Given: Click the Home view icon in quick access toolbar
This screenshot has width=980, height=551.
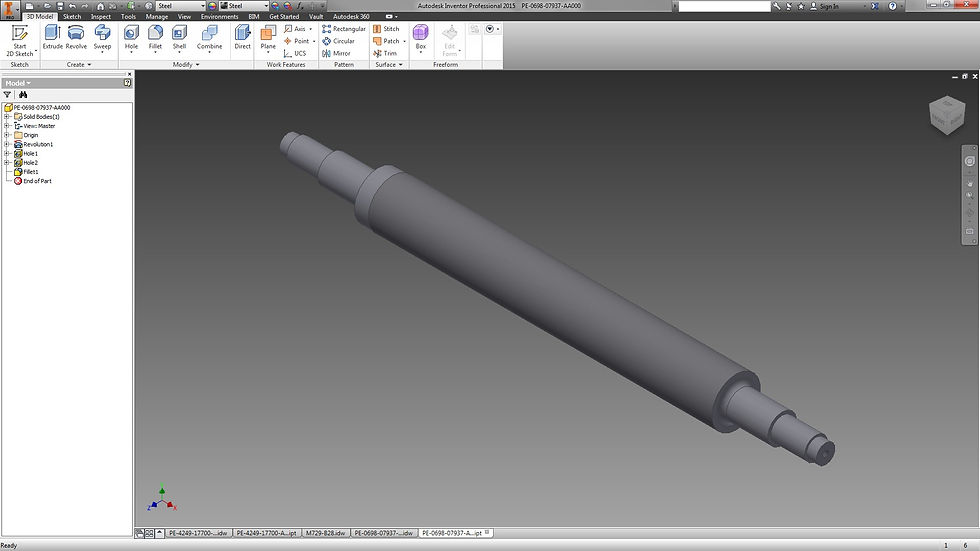Looking at the screenshot, I should coord(100,6).
